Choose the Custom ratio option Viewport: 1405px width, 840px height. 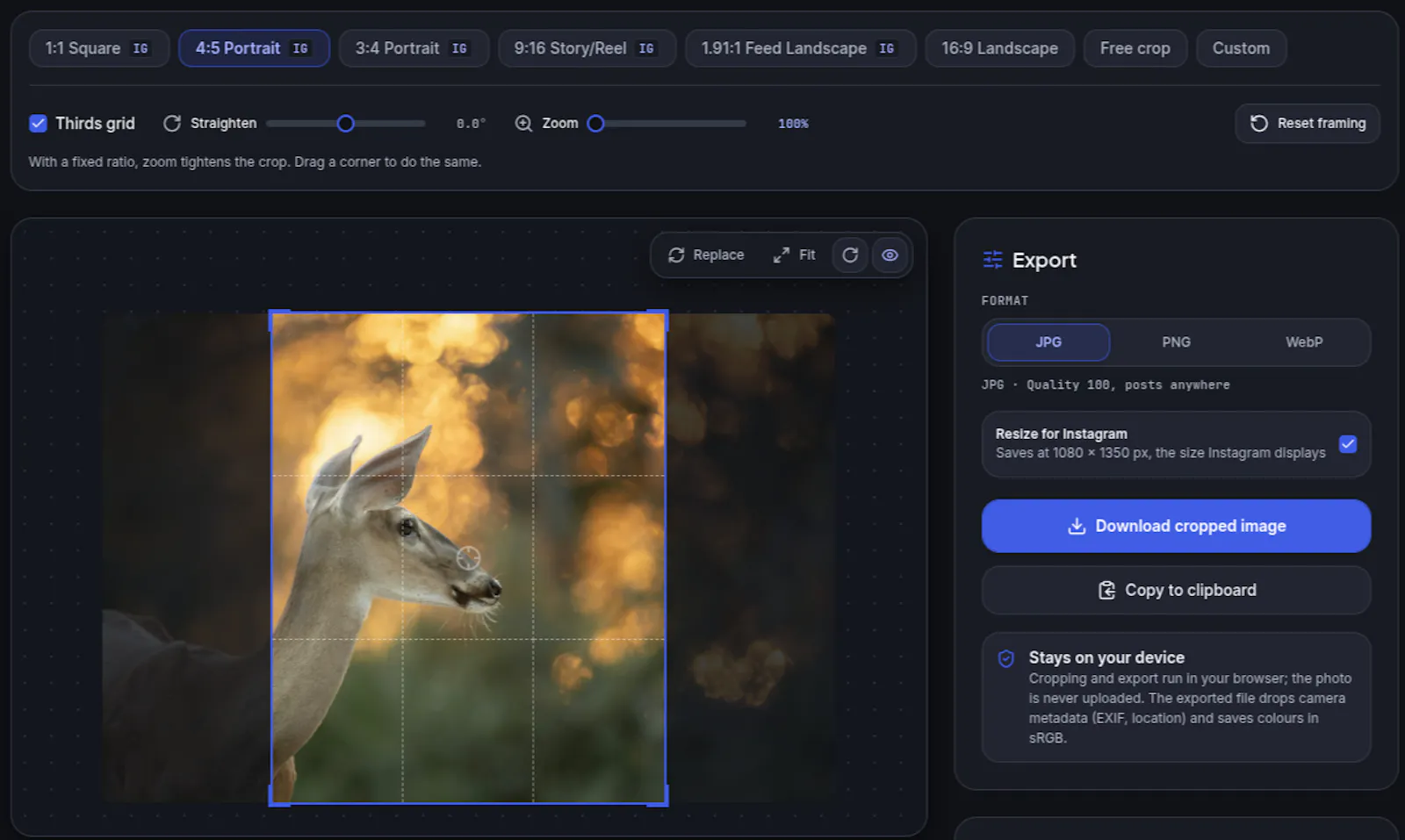[x=1241, y=48]
